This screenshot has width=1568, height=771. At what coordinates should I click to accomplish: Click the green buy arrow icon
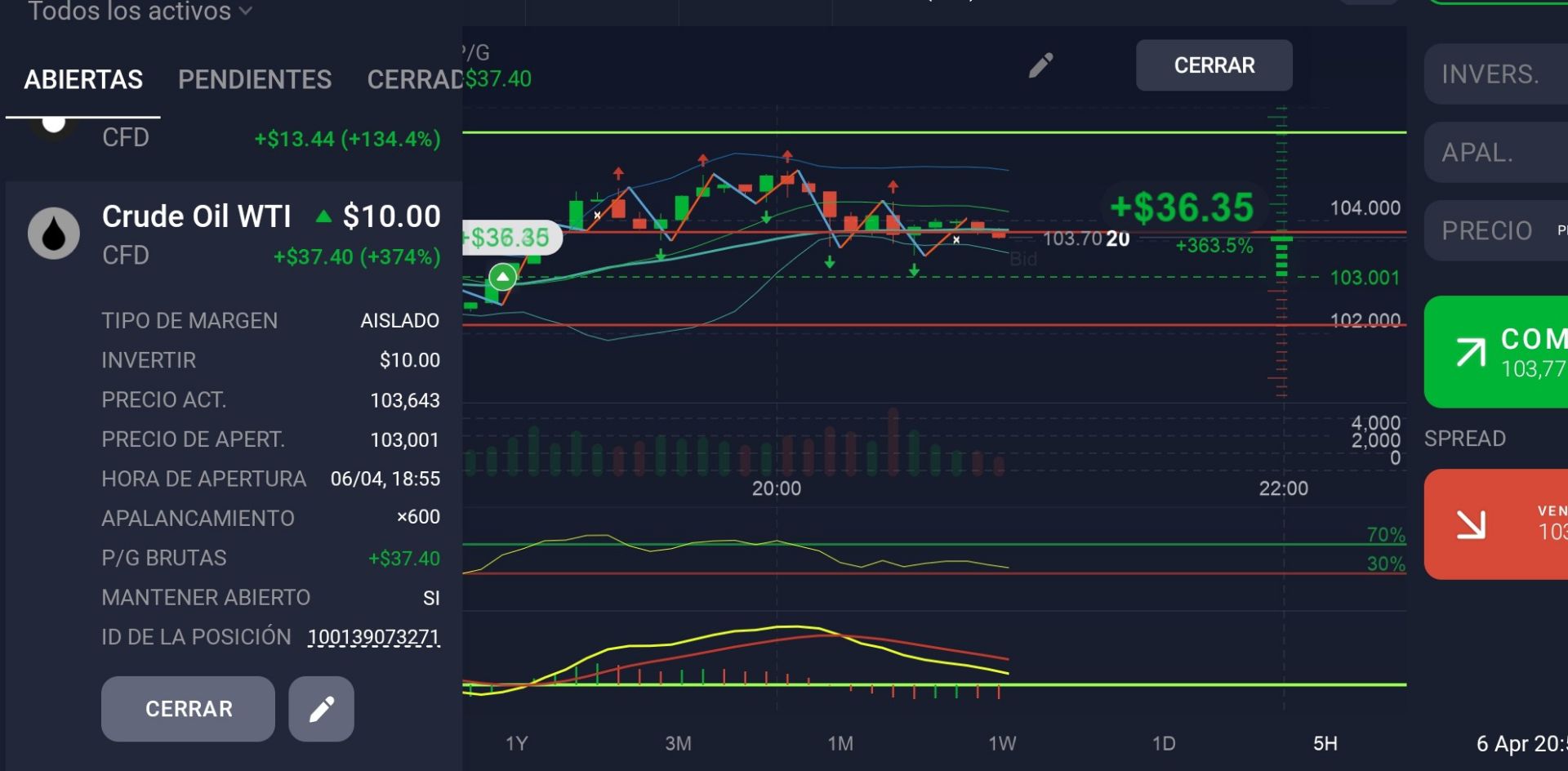coord(1471,352)
